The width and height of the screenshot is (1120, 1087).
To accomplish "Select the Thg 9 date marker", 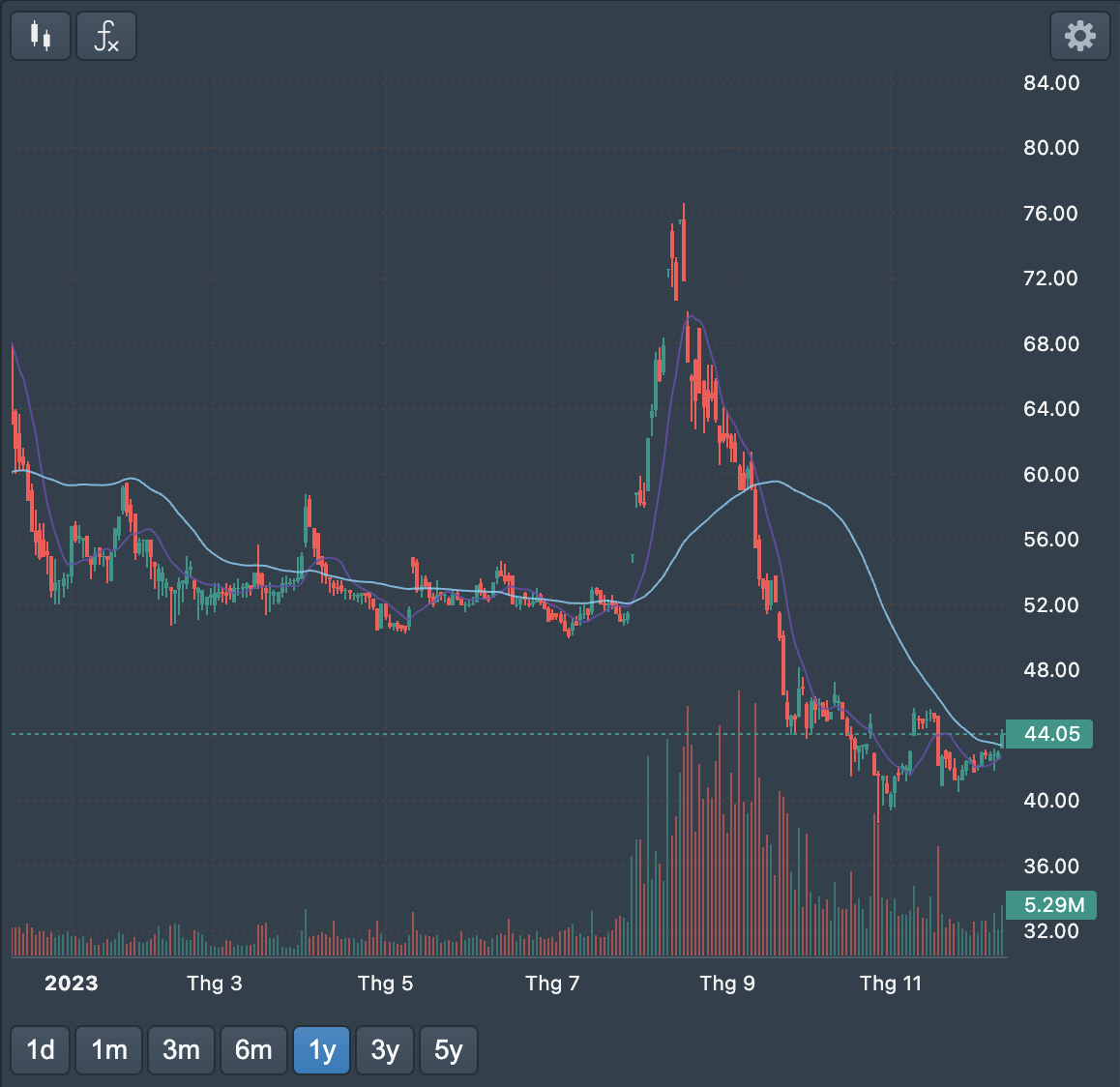I will tap(726, 984).
